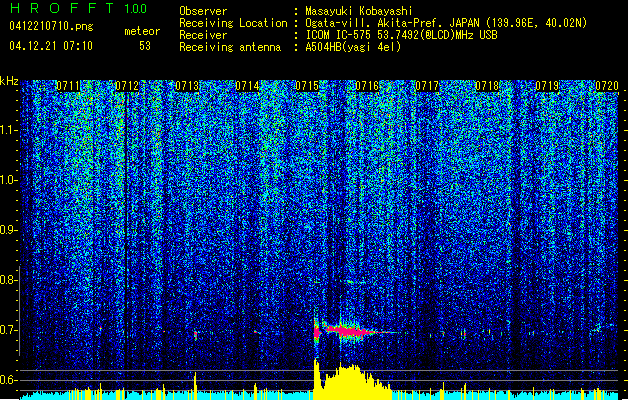Click the 0.9 kHz axis label
Viewport: 629px width, 400px height.
(9, 230)
